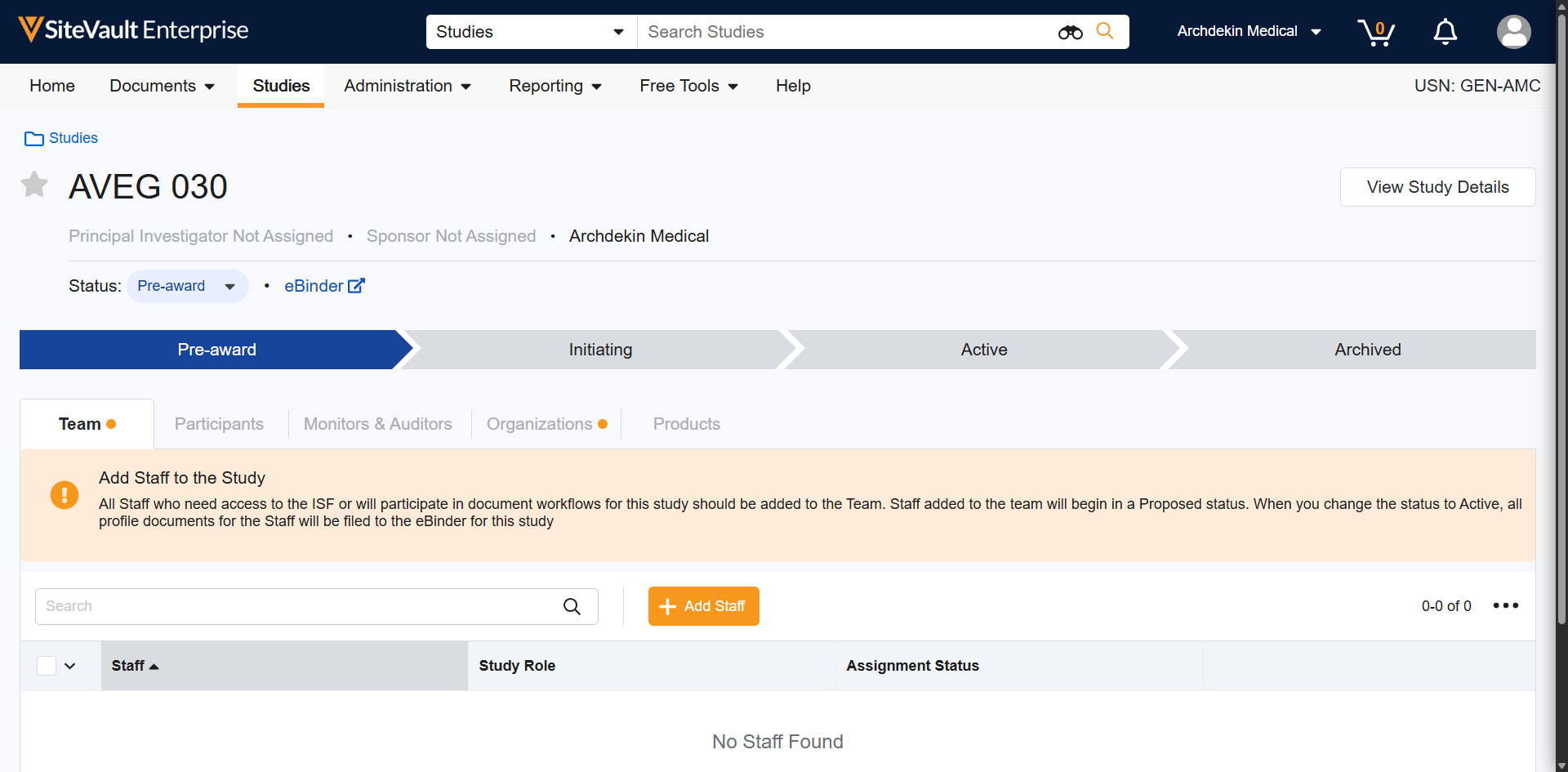The width and height of the screenshot is (1568, 772).
Task: Open the eBinder link
Action: 314,286
